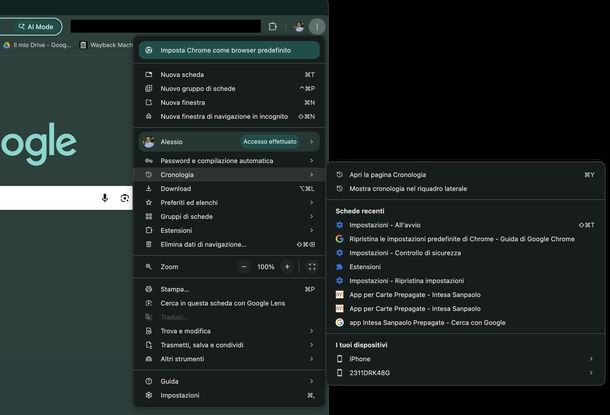Click the Google G icon beside Ripristina entry
This screenshot has height=415, width=610.
[x=340, y=239]
